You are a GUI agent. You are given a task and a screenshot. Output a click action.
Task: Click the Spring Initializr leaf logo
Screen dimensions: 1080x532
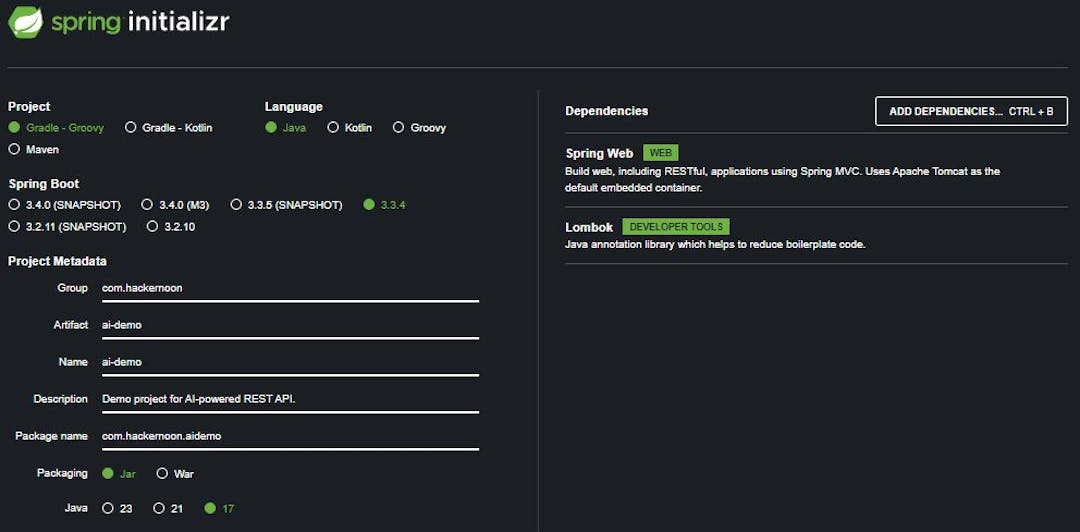point(25,21)
